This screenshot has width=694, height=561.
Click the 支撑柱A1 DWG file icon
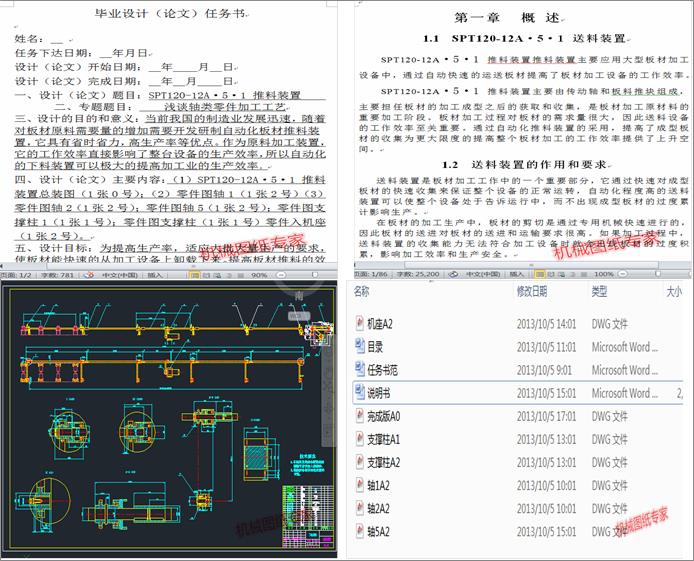[359, 439]
